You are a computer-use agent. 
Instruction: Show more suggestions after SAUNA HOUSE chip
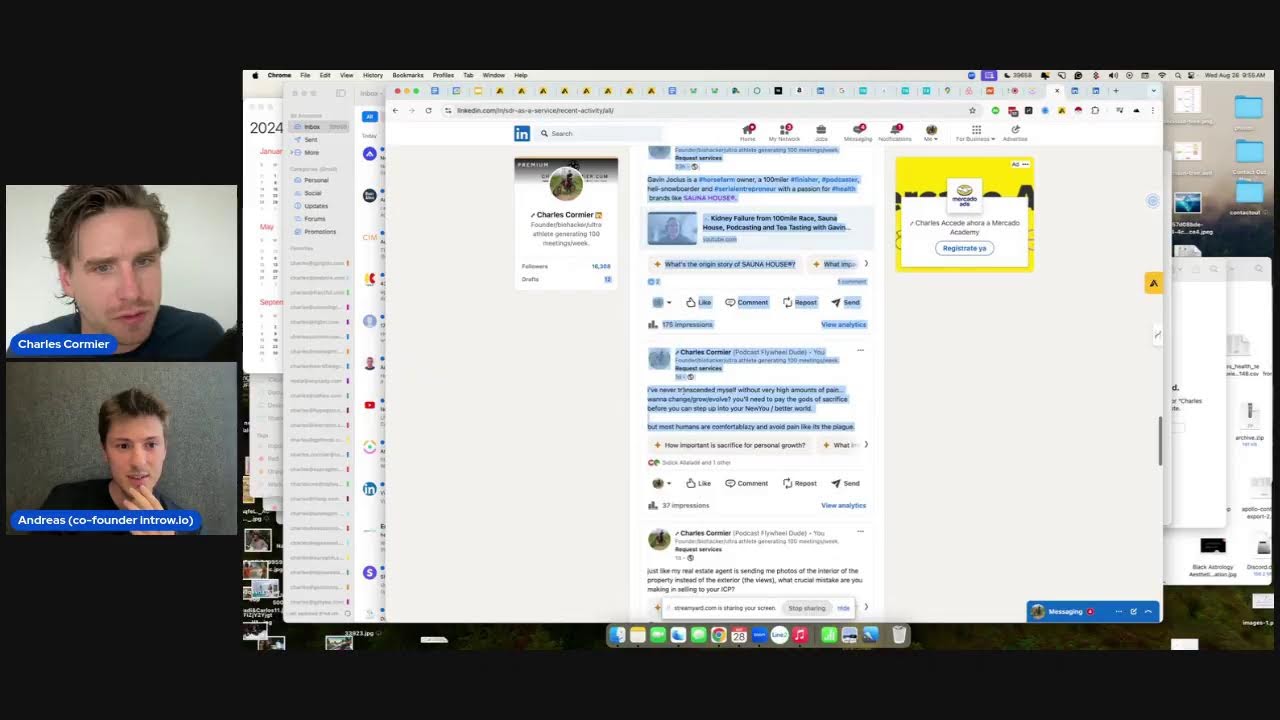click(866, 264)
